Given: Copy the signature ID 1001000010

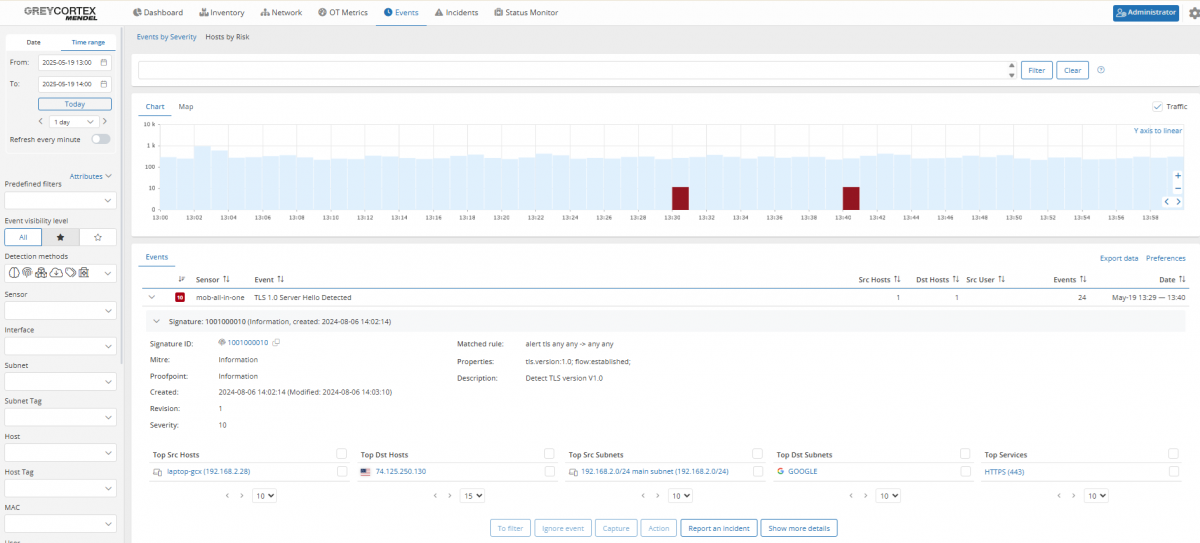Looking at the screenshot, I should (277, 343).
